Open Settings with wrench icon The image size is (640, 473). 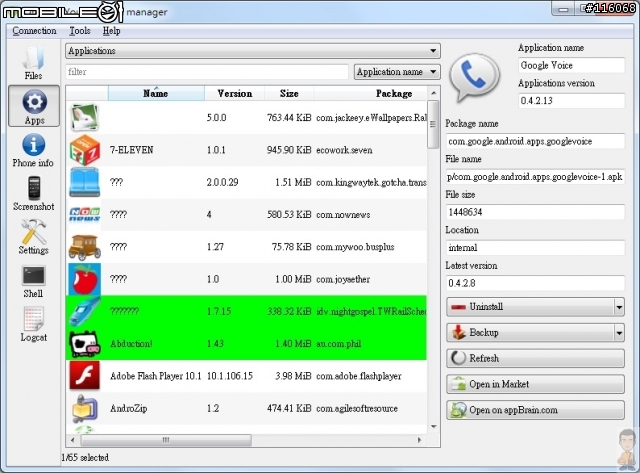[33, 237]
